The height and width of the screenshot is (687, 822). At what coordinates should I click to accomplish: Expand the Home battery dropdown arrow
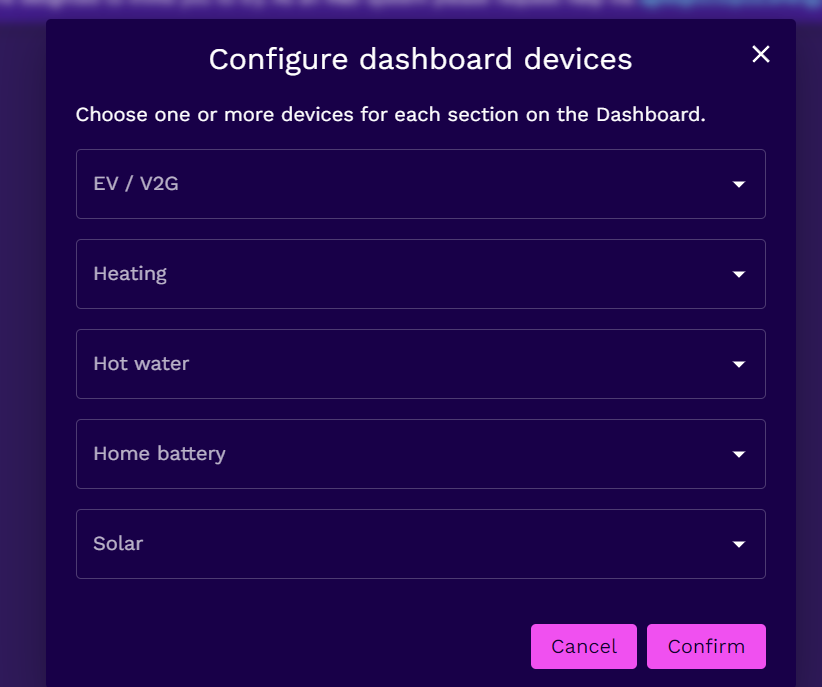739,454
